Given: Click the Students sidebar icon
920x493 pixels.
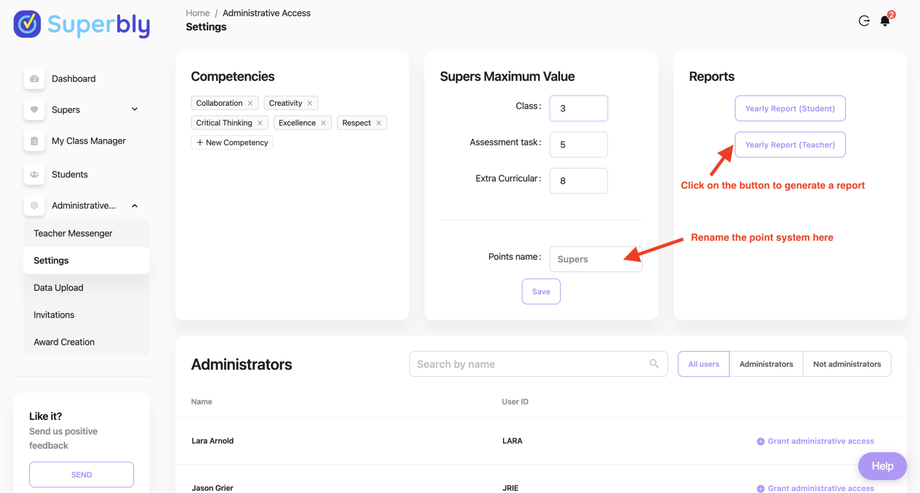Looking at the screenshot, I should click(x=34, y=174).
